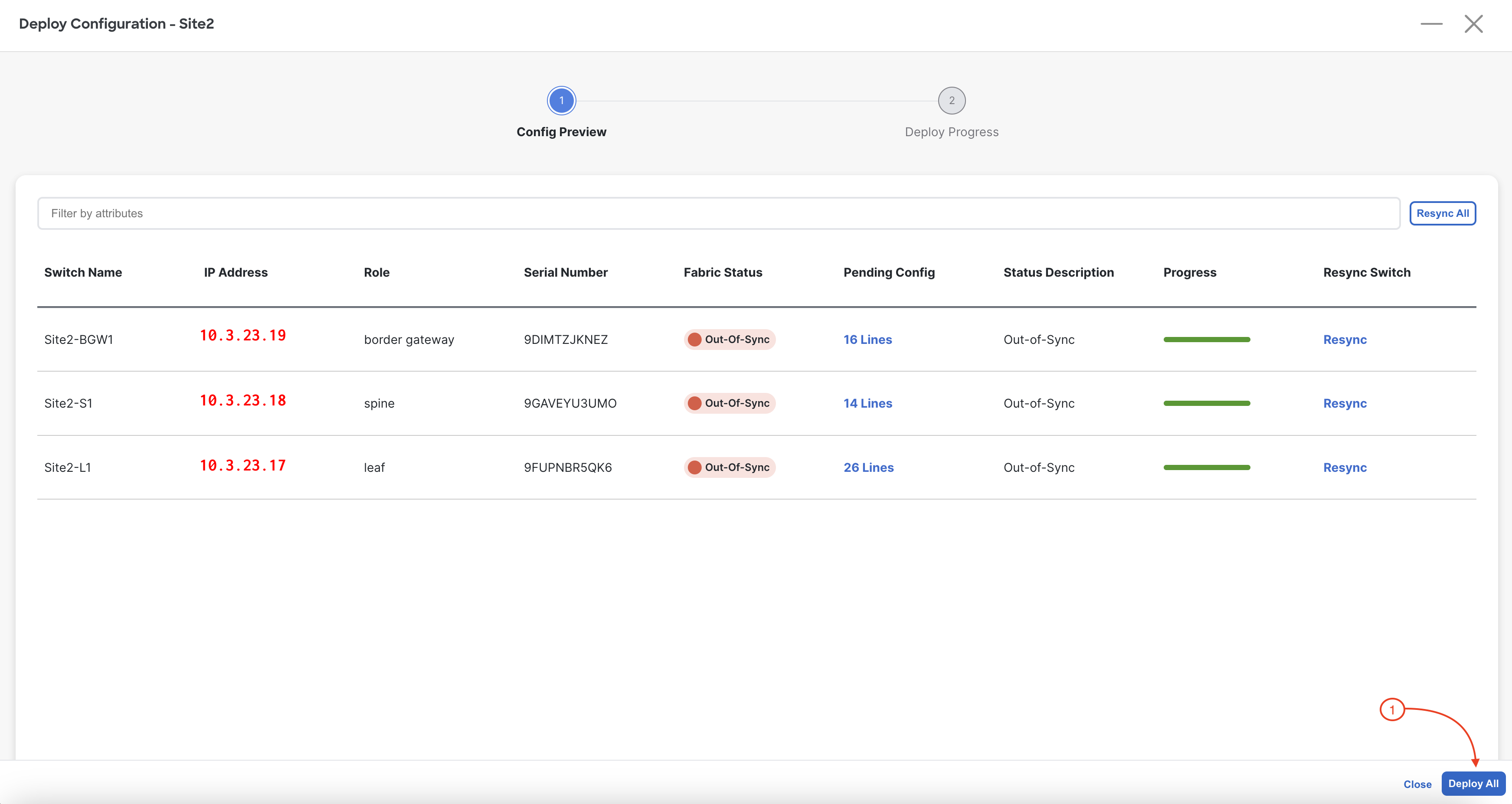The image size is (1512, 804).
Task: Open 14 Lines pending config link
Action: pos(867,403)
